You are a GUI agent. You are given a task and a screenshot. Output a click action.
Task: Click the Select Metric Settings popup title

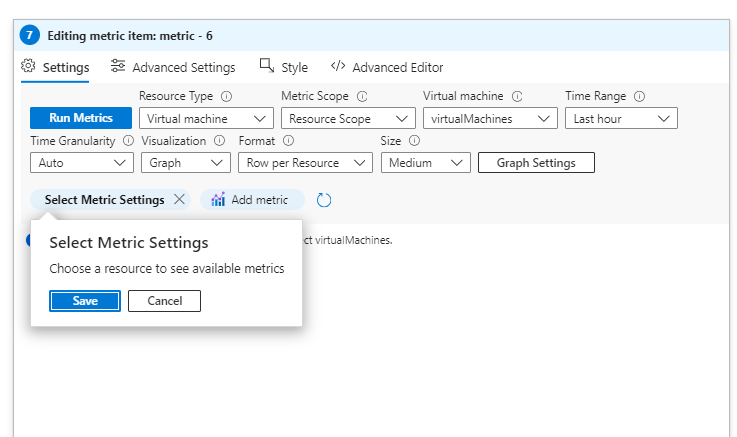pyautogui.click(x=129, y=242)
